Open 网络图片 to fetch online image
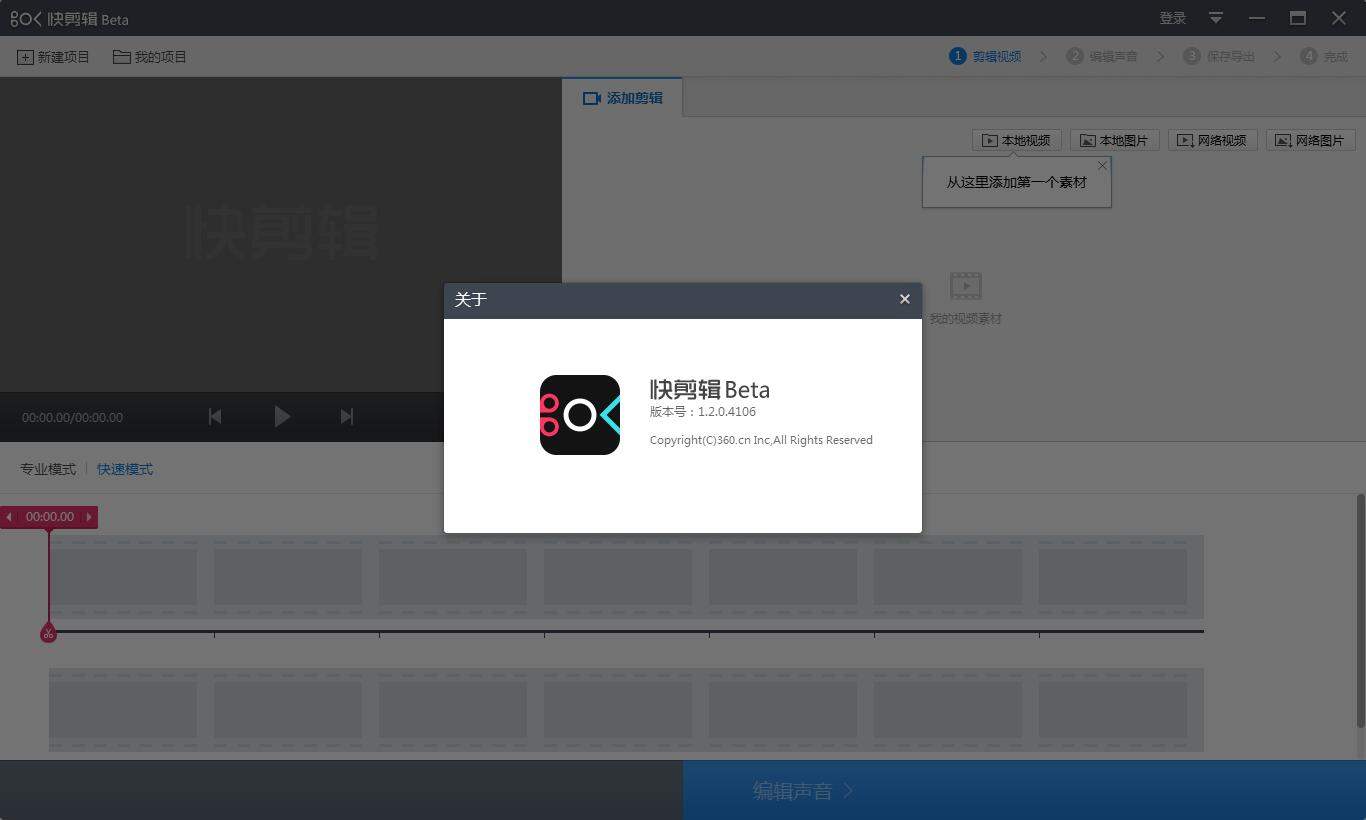This screenshot has width=1366, height=820. tap(1310, 140)
